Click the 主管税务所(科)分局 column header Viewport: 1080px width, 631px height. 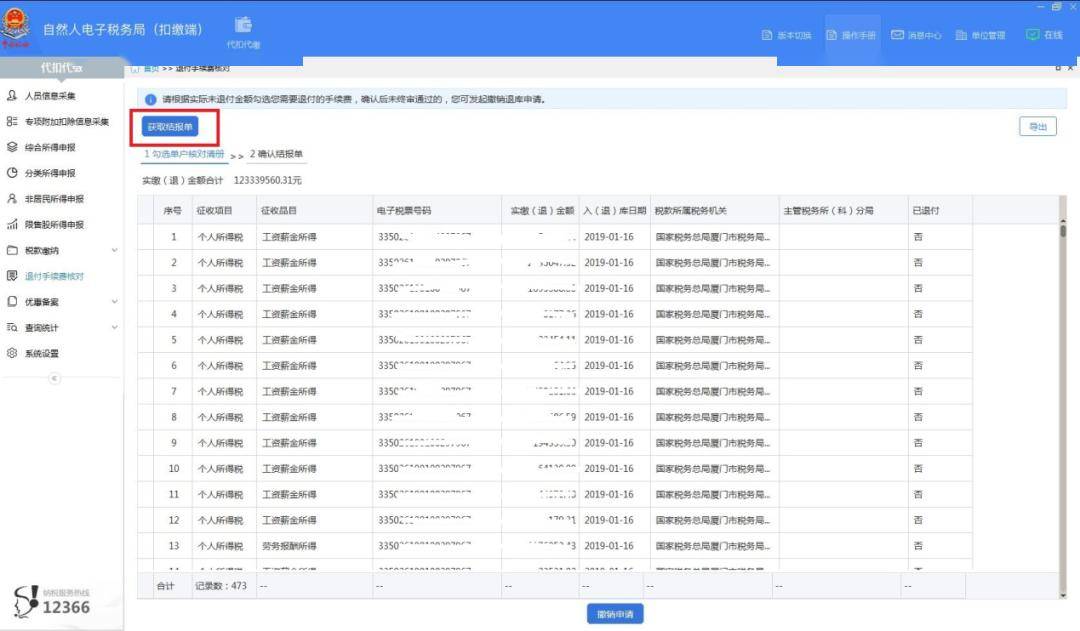point(843,211)
